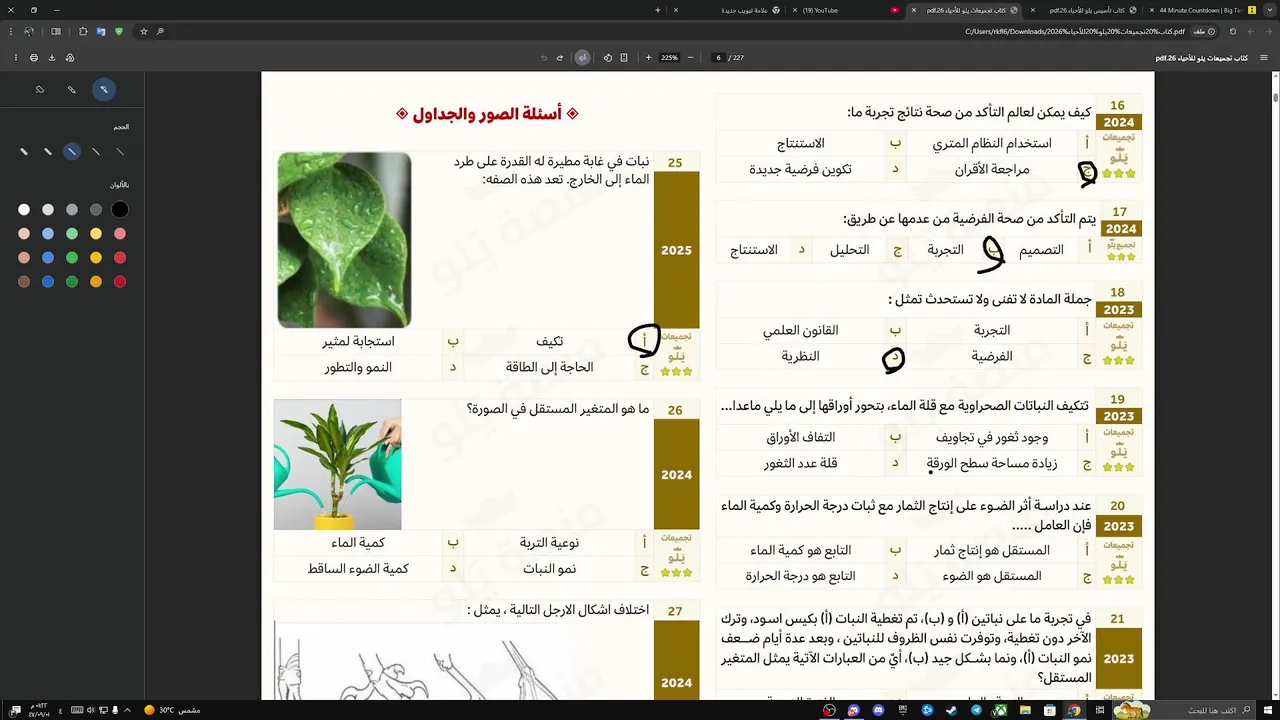This screenshot has height=720, width=1280.
Task: Click answer option كمية الماء in question 26
Action: (x=358, y=543)
